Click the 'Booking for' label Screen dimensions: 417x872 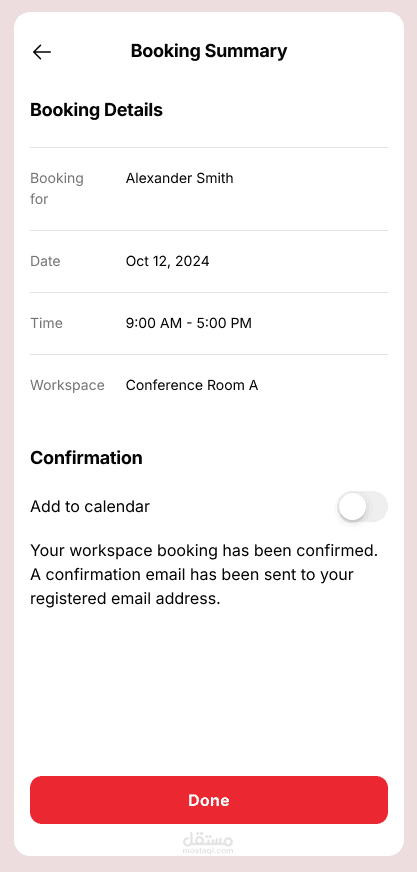click(57, 189)
